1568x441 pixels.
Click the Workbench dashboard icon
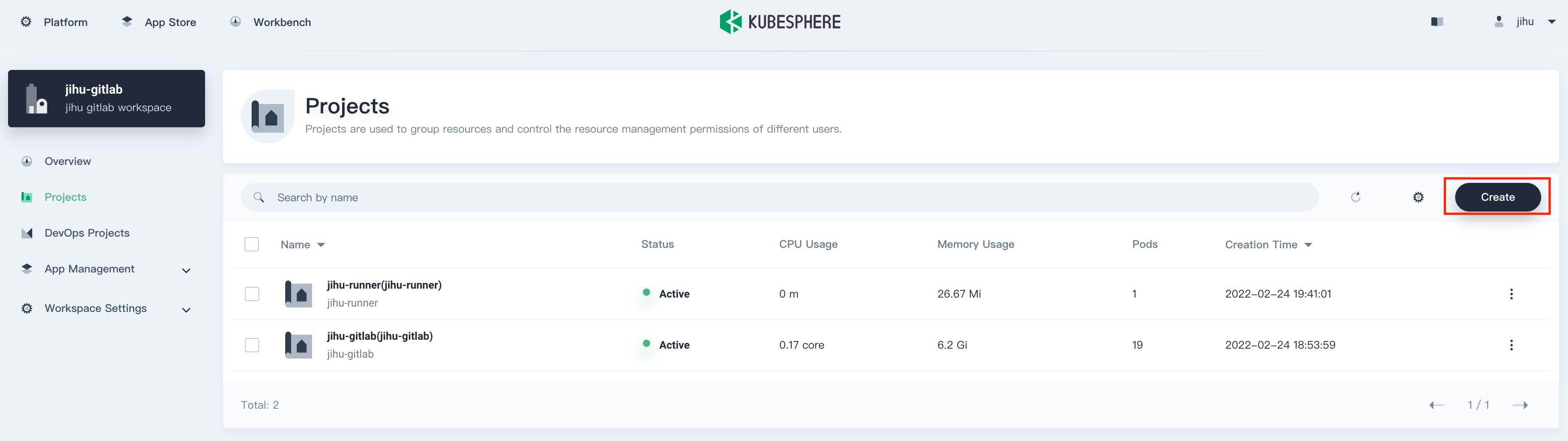pos(236,22)
